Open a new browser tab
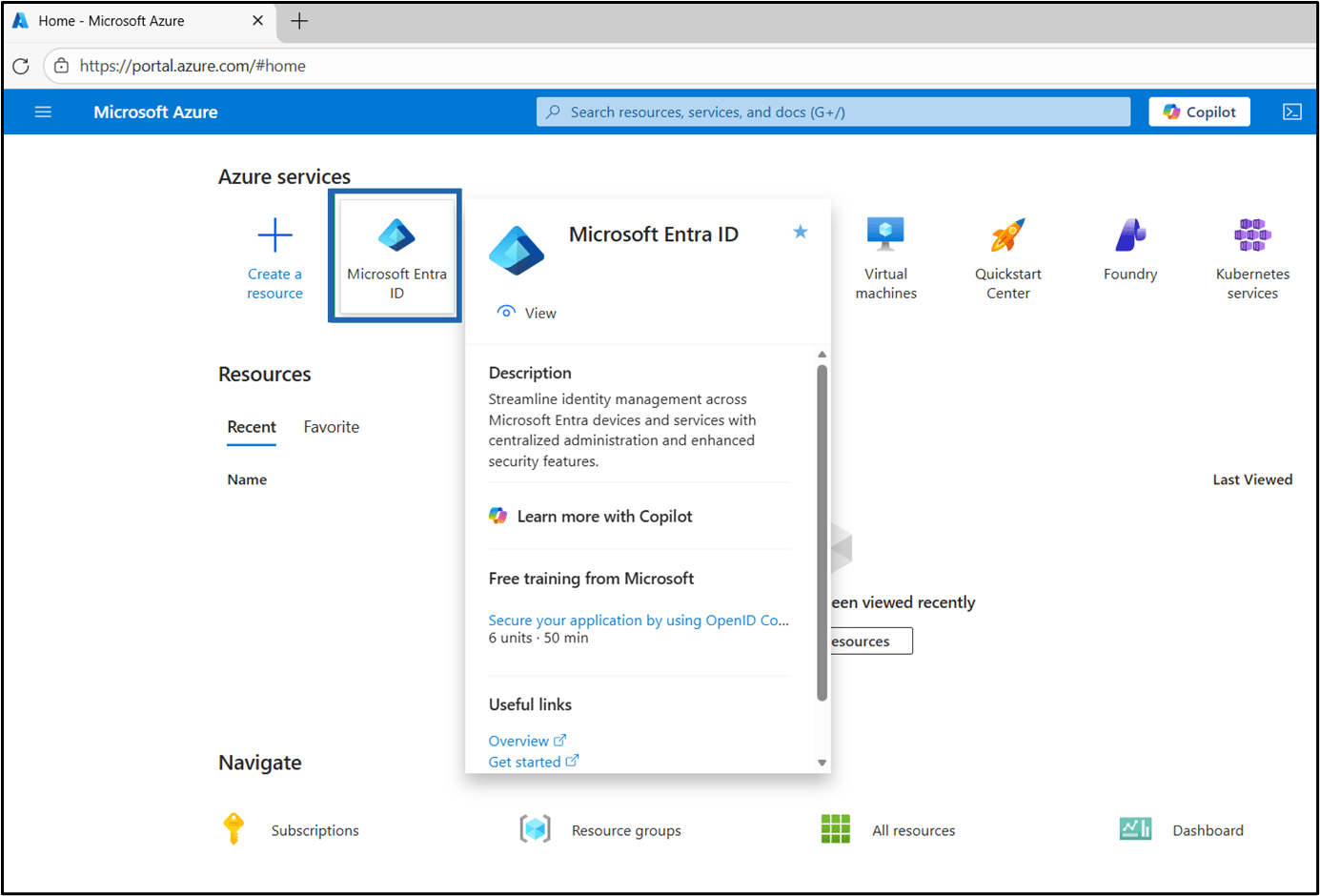Image resolution: width=1320 pixels, height=896 pixels. tap(299, 21)
